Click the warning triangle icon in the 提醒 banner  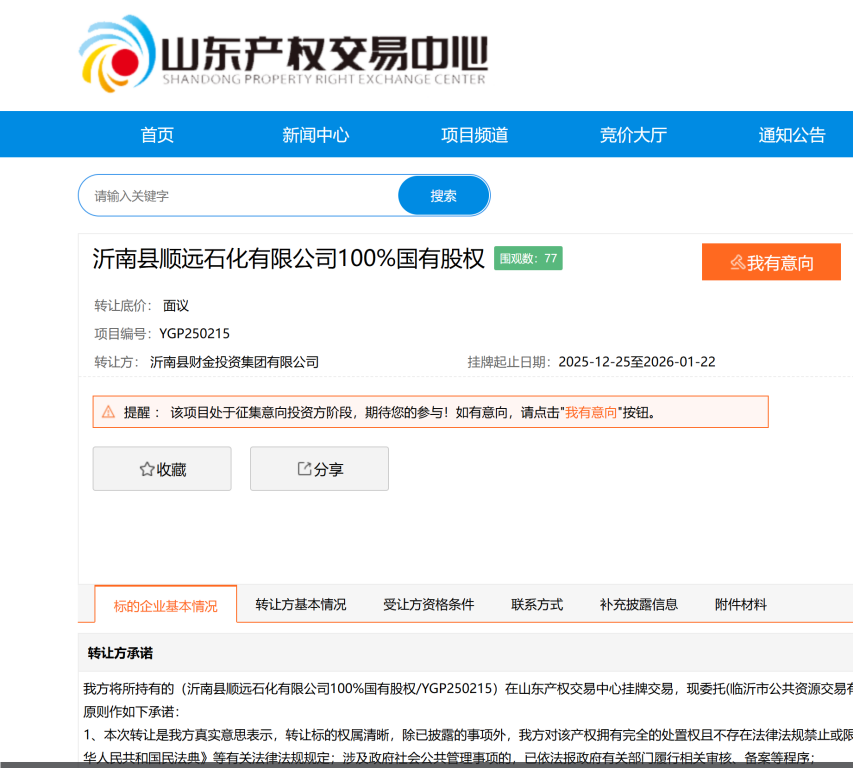pos(106,410)
